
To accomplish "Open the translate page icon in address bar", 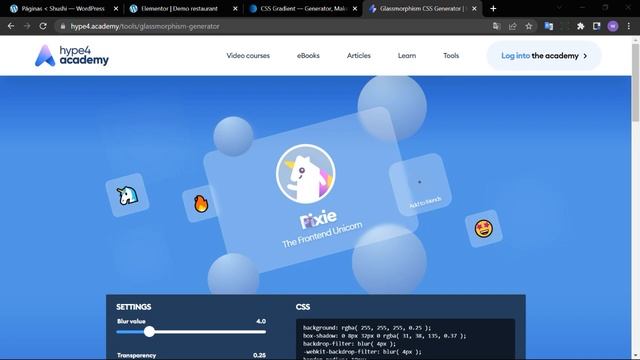I will pyautogui.click(x=496, y=26).
